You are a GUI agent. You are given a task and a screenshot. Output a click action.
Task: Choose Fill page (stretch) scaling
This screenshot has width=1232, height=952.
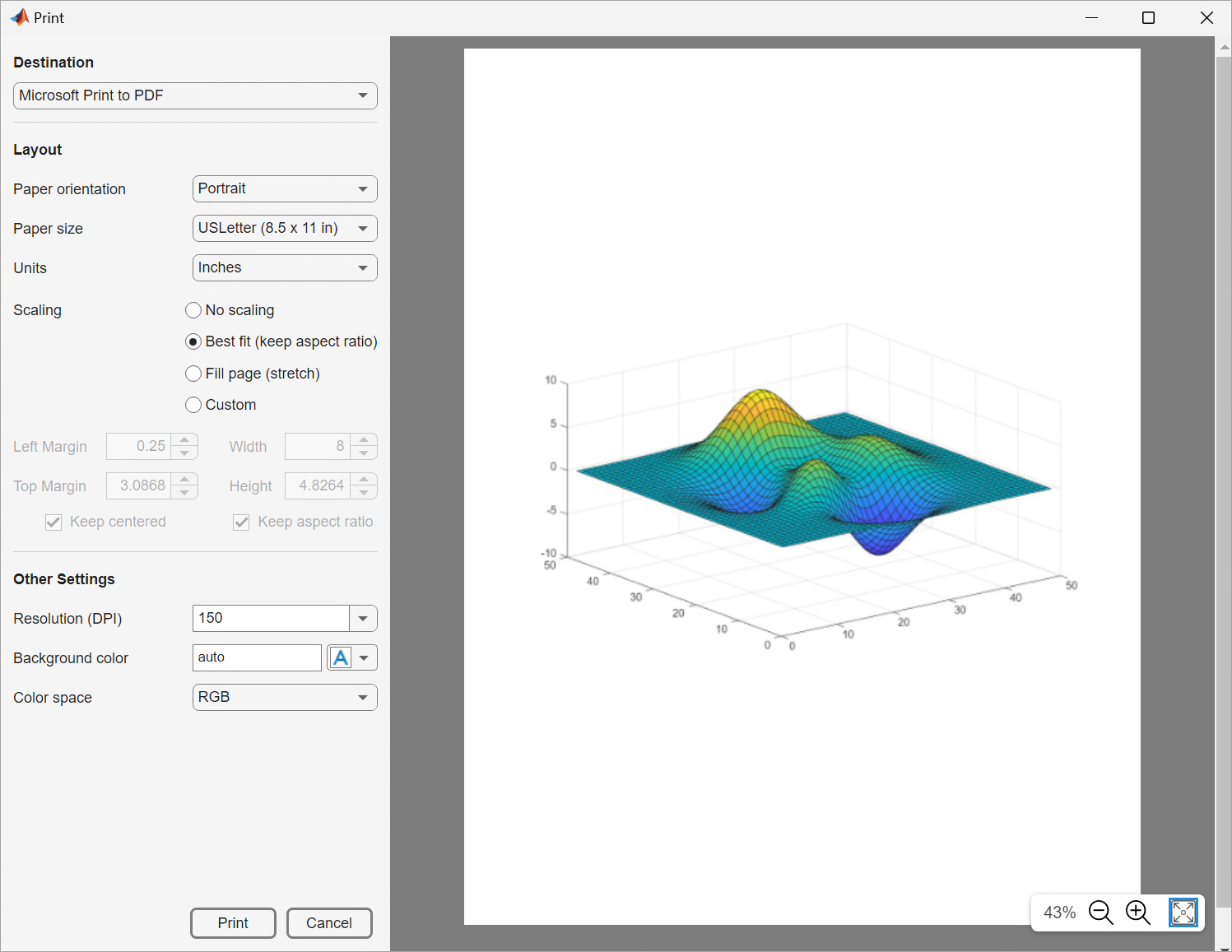(x=193, y=374)
